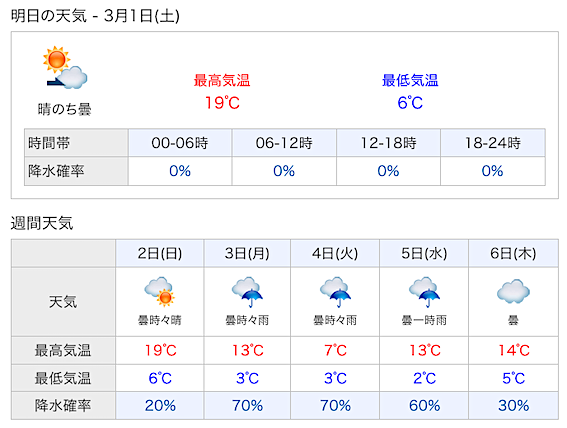The image size is (567, 428).
Task: Select the 12-18時 time slot header
Action: point(388,143)
